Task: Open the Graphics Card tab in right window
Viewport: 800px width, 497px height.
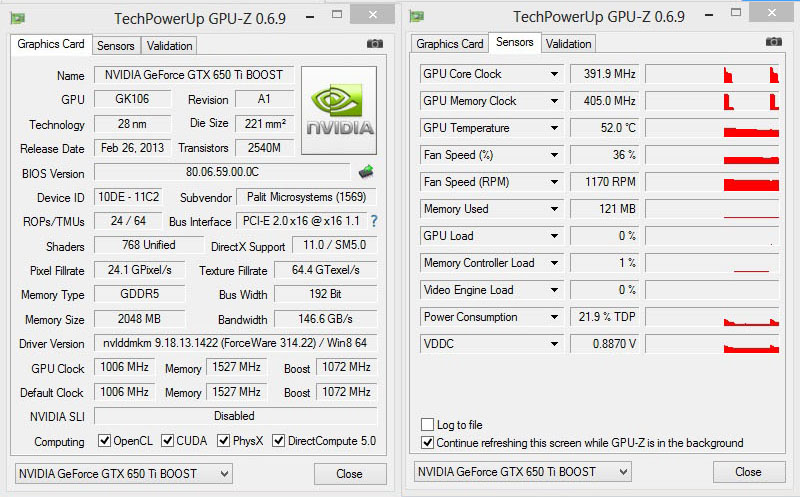Action: pos(450,44)
